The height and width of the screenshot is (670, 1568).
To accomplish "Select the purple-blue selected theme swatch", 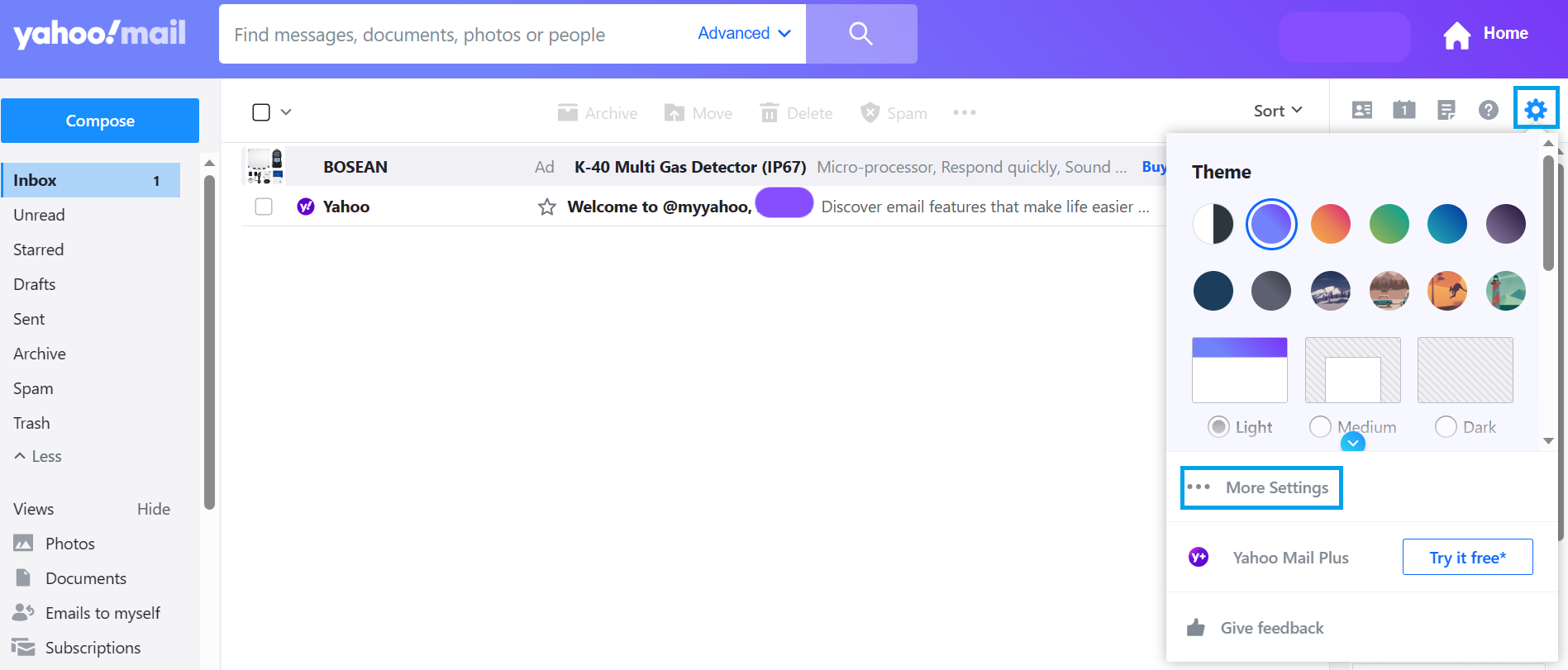I will click(1271, 224).
